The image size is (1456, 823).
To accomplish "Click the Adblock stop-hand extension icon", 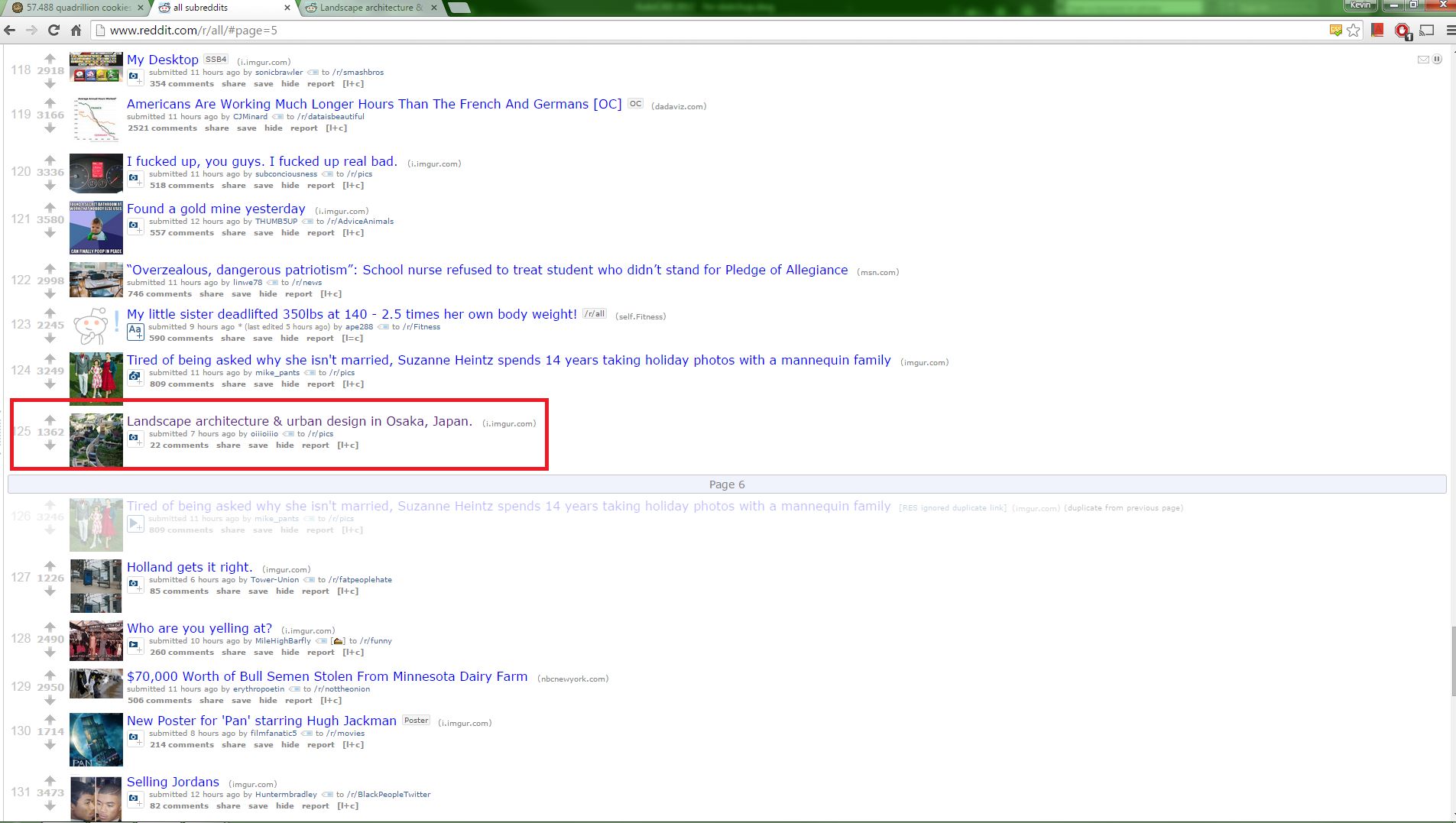I will [x=1402, y=31].
